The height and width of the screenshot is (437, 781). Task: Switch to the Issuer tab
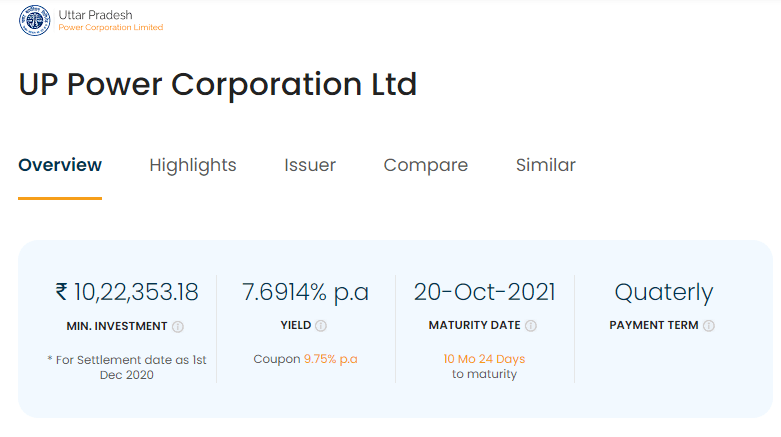310,165
